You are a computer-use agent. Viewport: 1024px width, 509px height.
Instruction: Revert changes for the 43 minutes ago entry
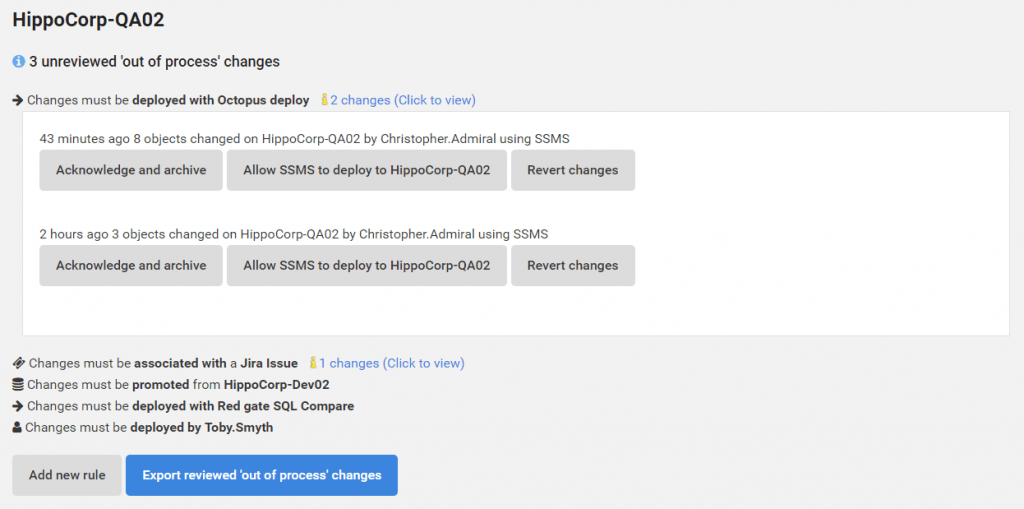click(x=573, y=170)
